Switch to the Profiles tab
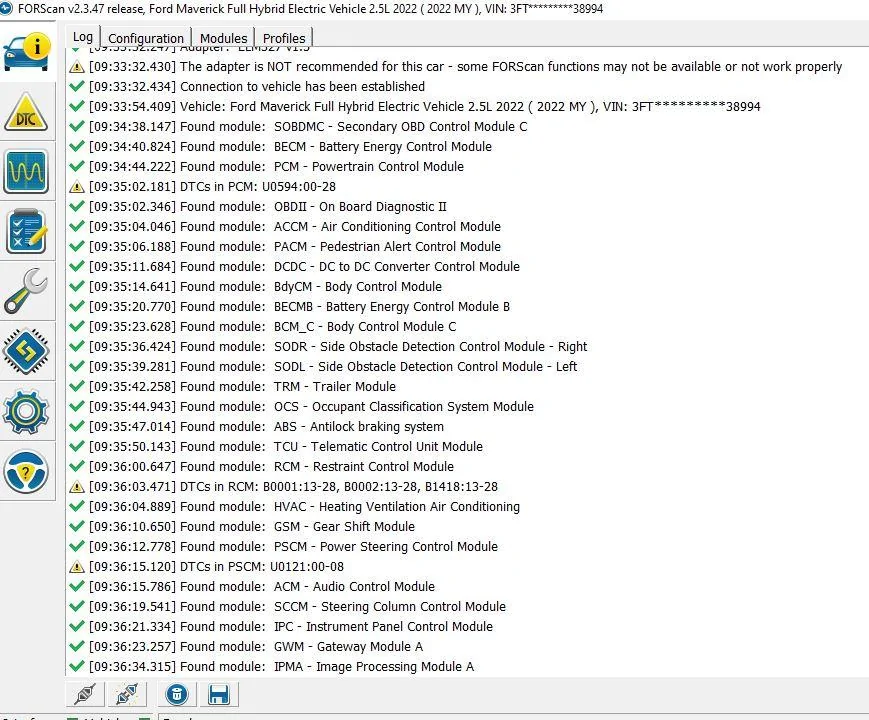Image resolution: width=869 pixels, height=720 pixels. click(284, 38)
